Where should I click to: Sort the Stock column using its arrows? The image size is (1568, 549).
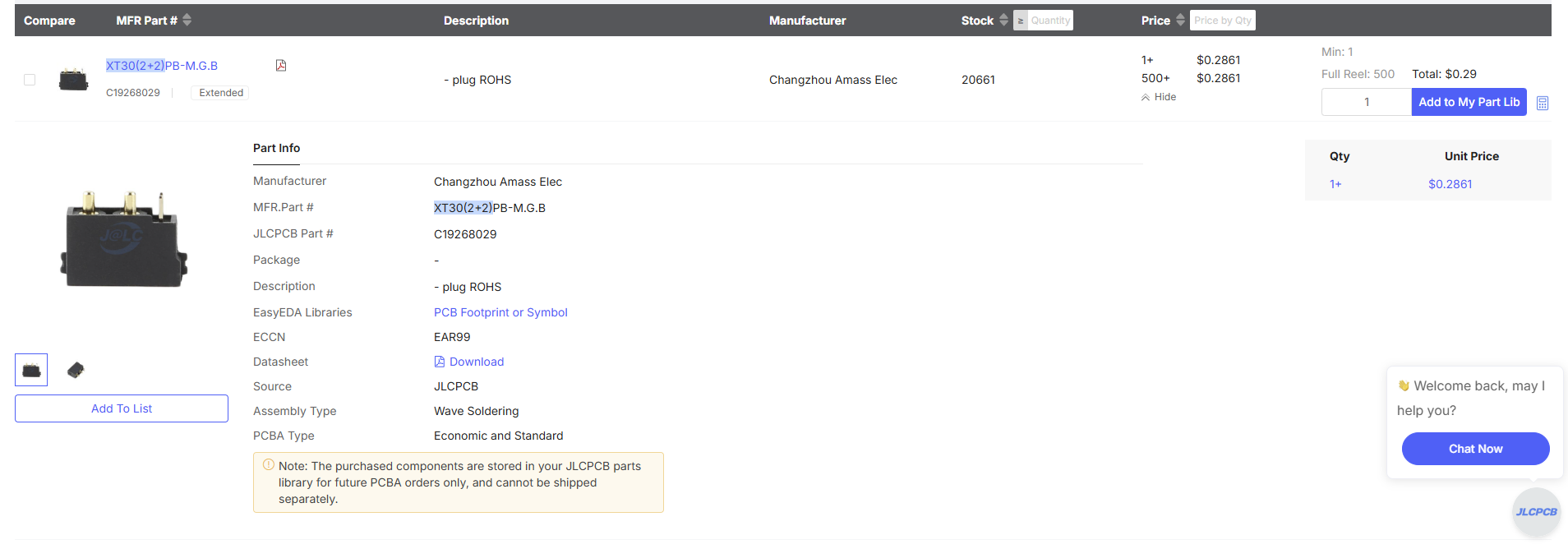(x=1003, y=20)
